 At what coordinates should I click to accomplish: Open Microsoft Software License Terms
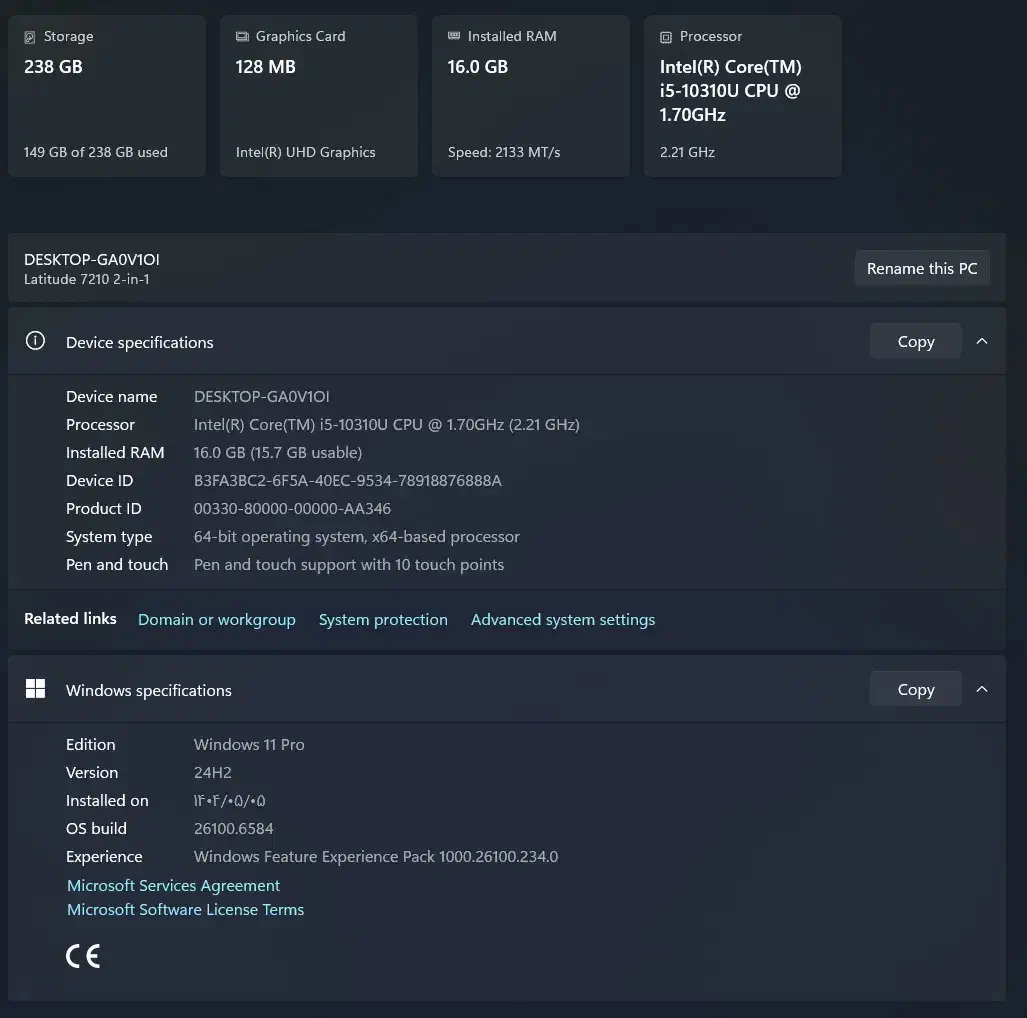[x=185, y=910]
